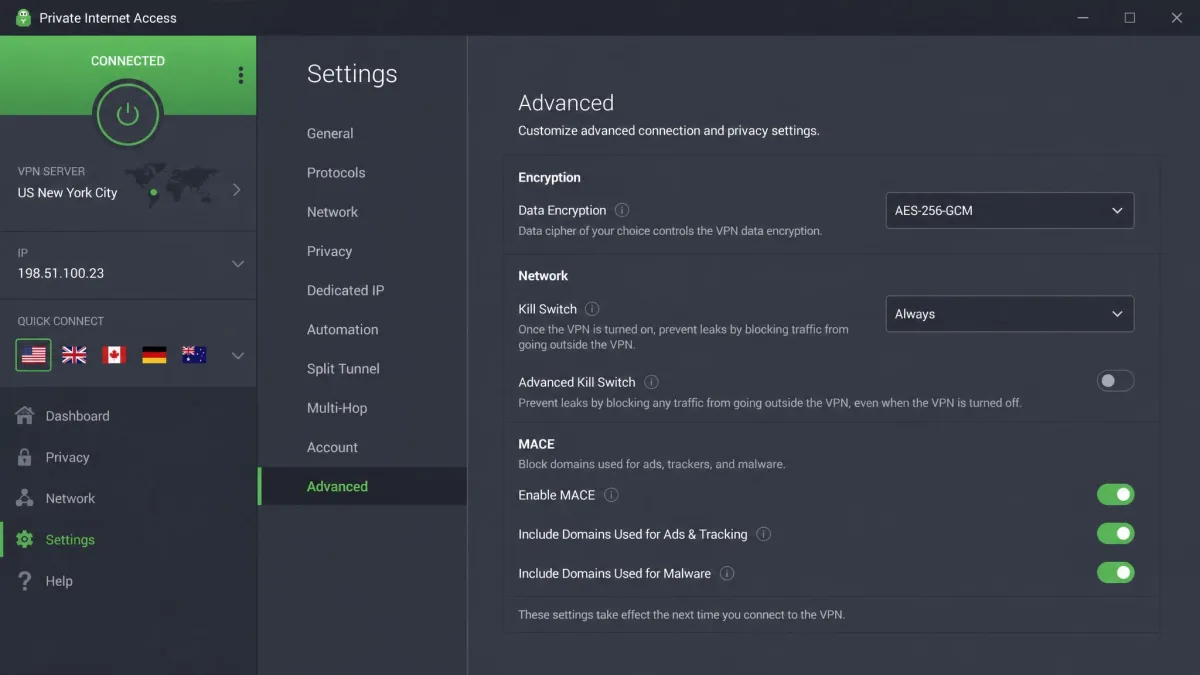This screenshot has width=1200, height=675.
Task: Select the Advanced settings tab
Action: [362, 486]
